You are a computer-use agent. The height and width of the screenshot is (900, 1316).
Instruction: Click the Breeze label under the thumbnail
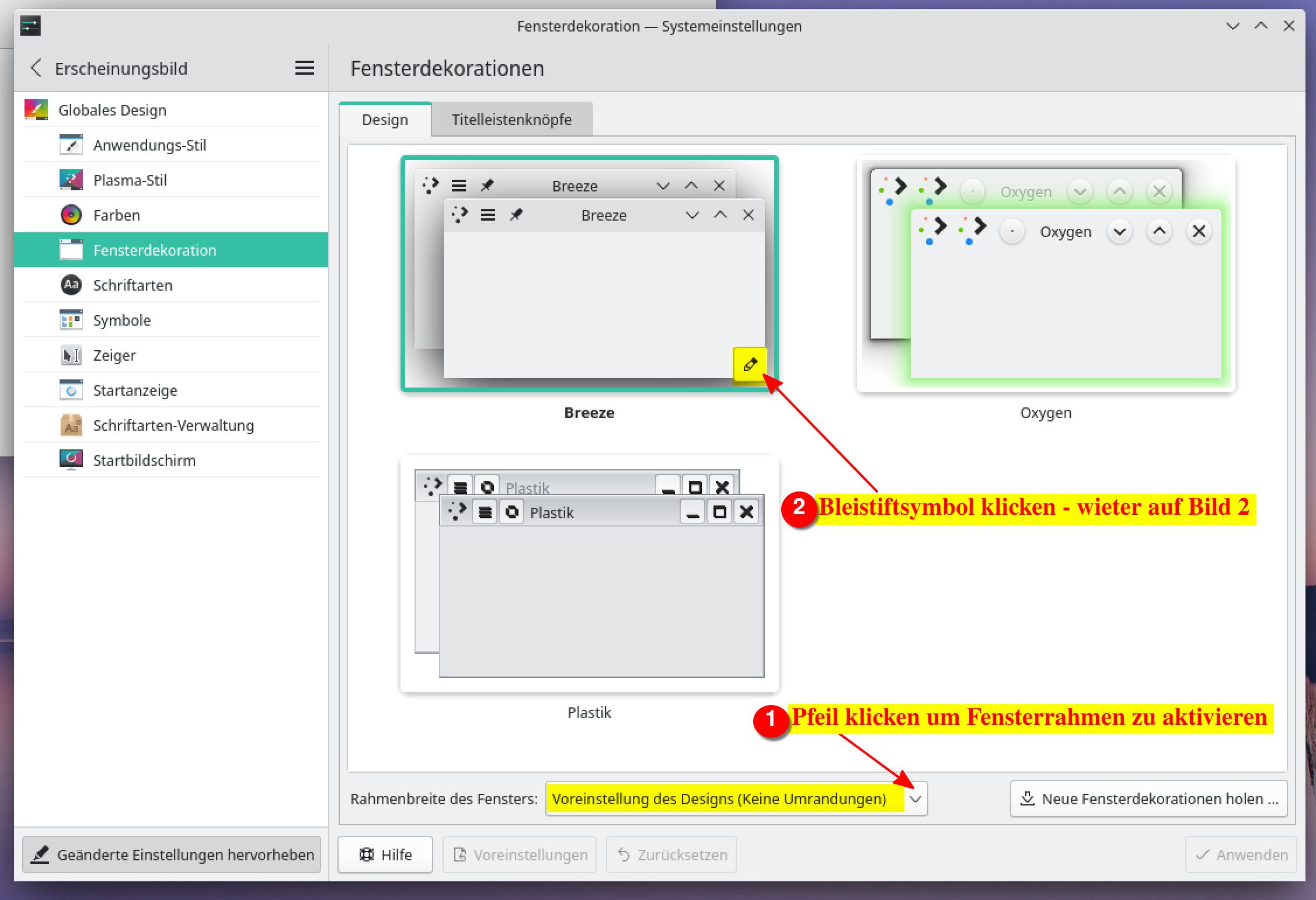coord(589,413)
